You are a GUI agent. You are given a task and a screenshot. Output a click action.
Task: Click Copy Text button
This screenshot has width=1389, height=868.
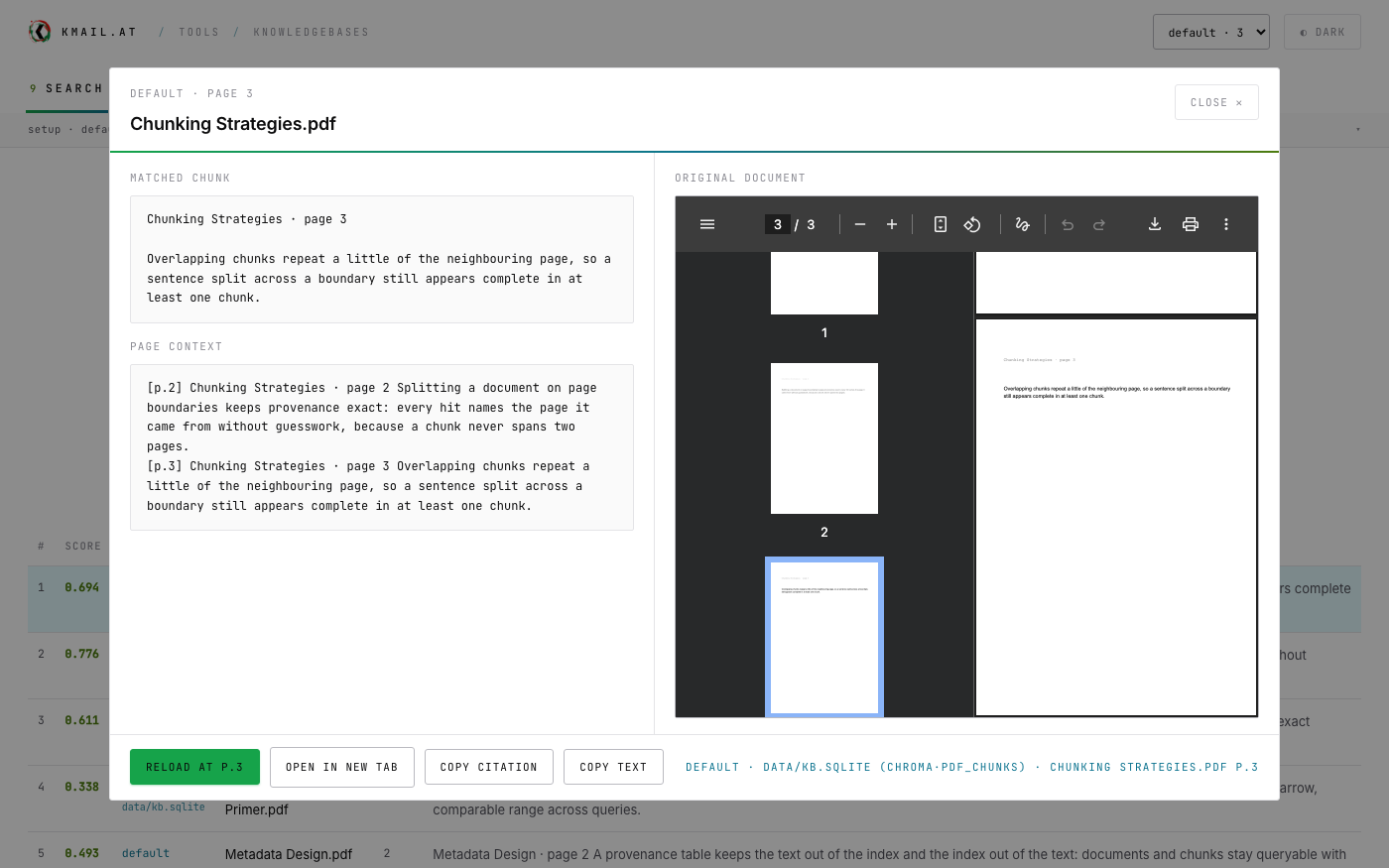tap(613, 767)
